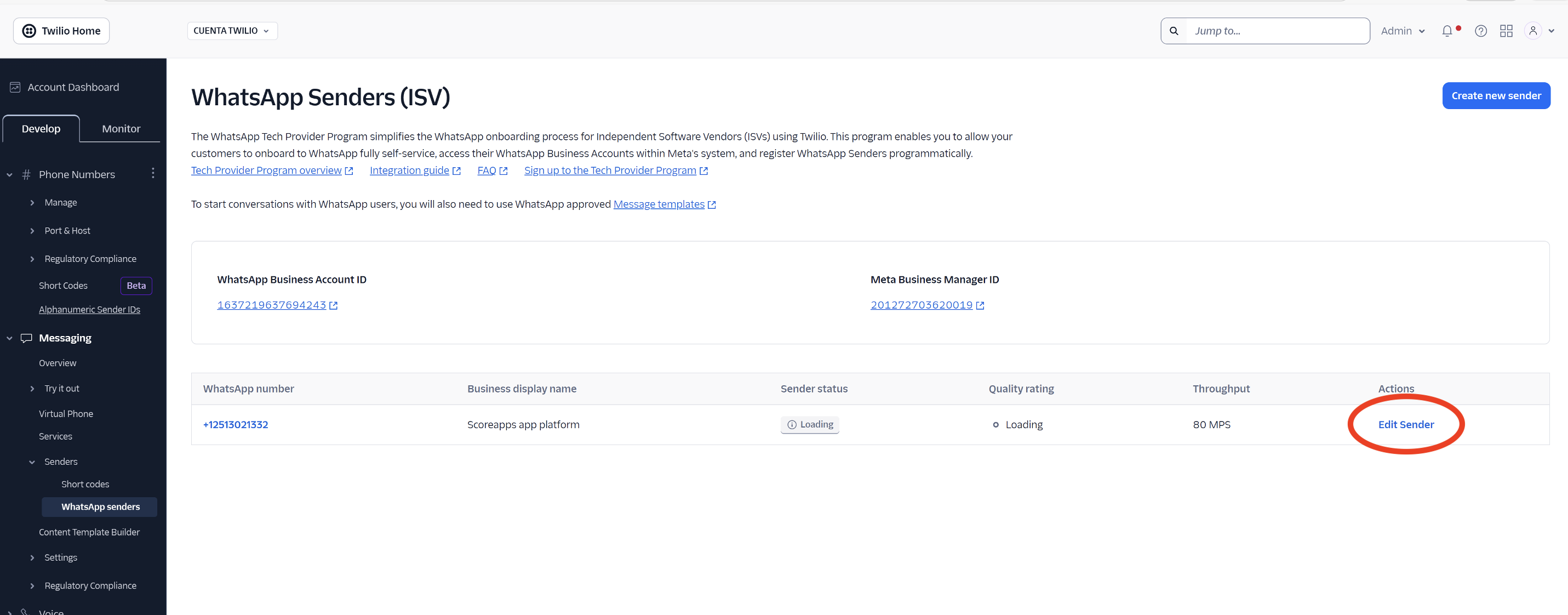
Task: Open the products grid icon
Action: tap(1506, 31)
